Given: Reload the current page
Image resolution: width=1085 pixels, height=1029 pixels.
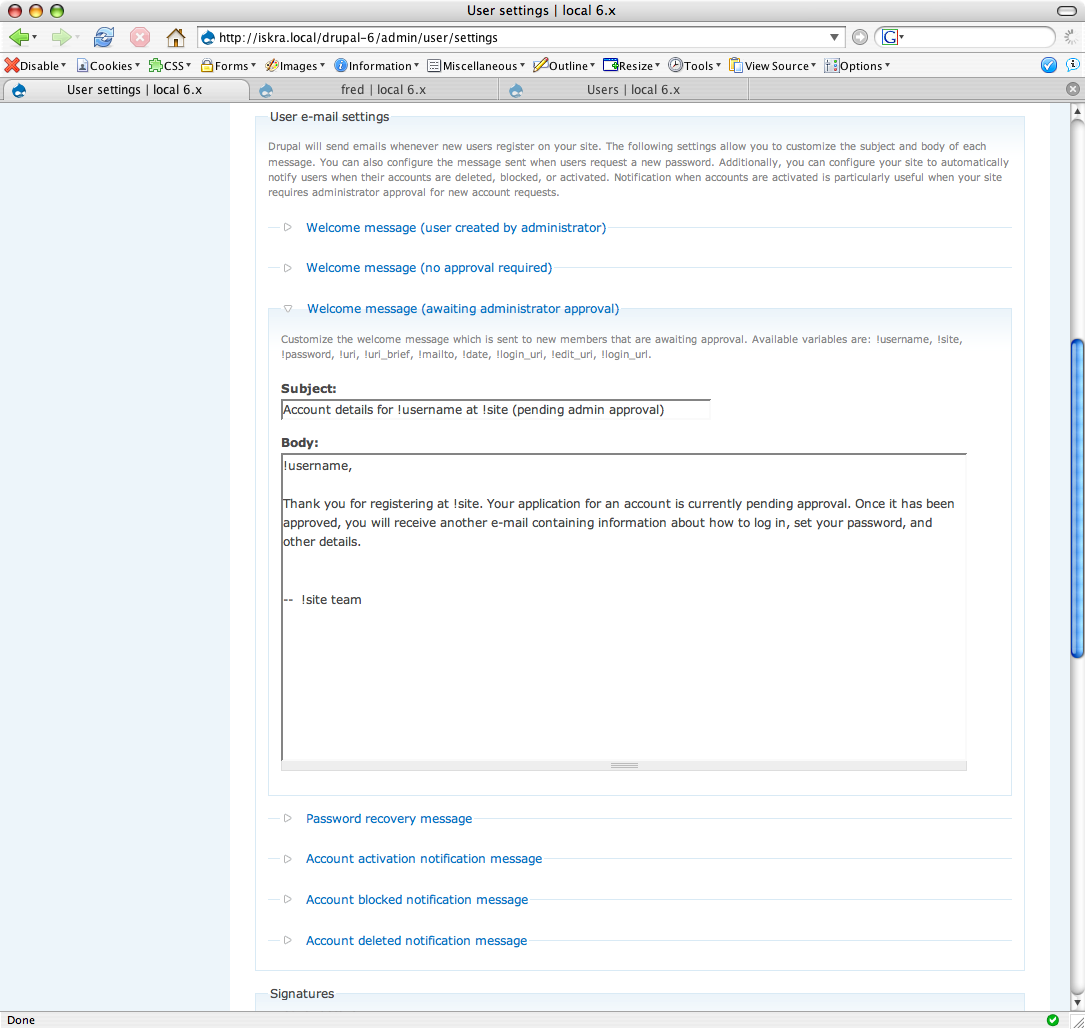Looking at the screenshot, I should click(x=103, y=37).
